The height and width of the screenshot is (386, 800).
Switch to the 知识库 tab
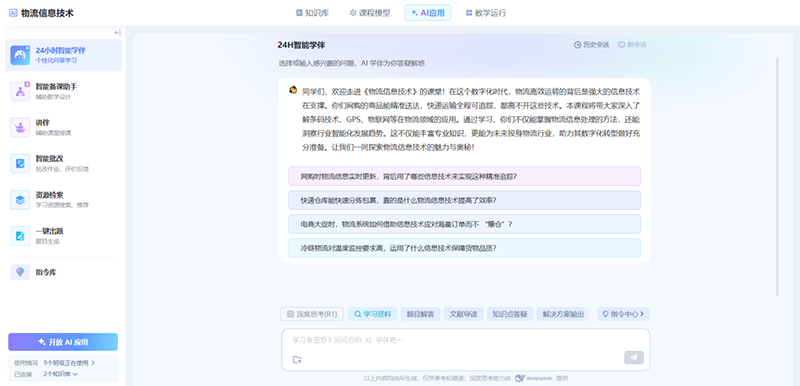(312, 13)
